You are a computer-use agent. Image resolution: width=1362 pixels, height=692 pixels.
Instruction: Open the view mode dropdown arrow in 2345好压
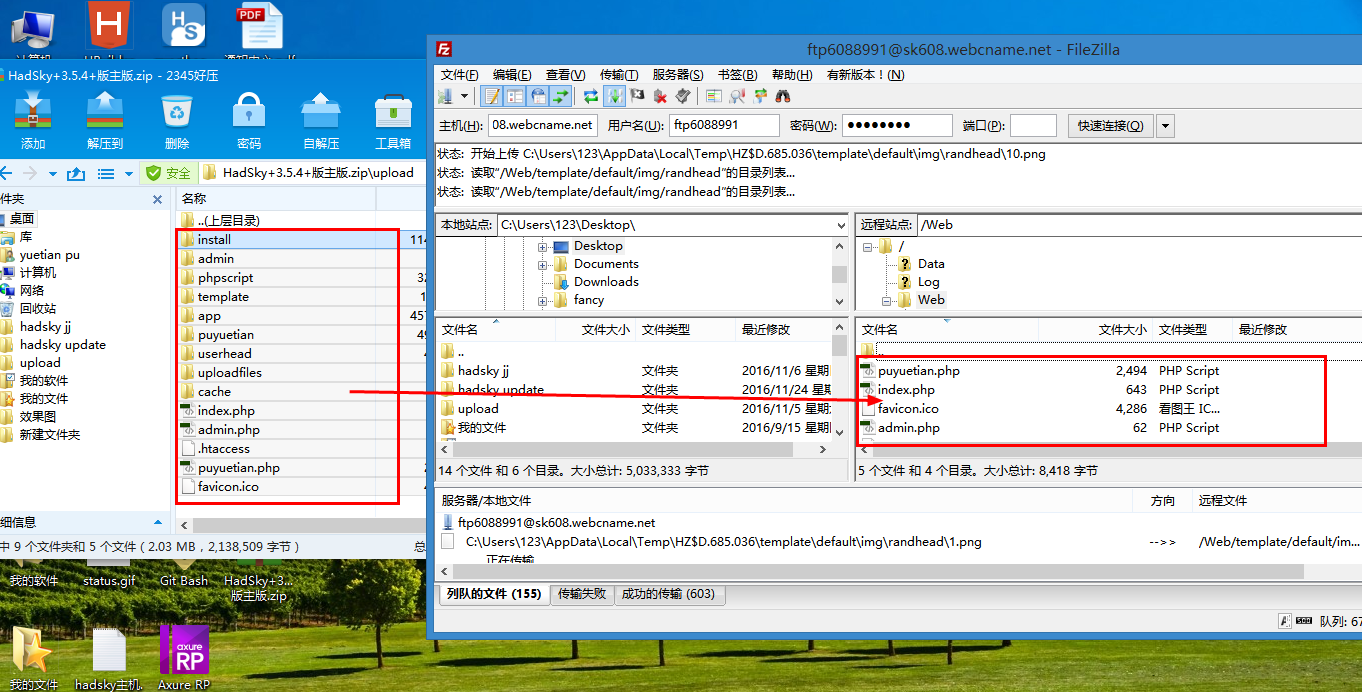coord(129,174)
